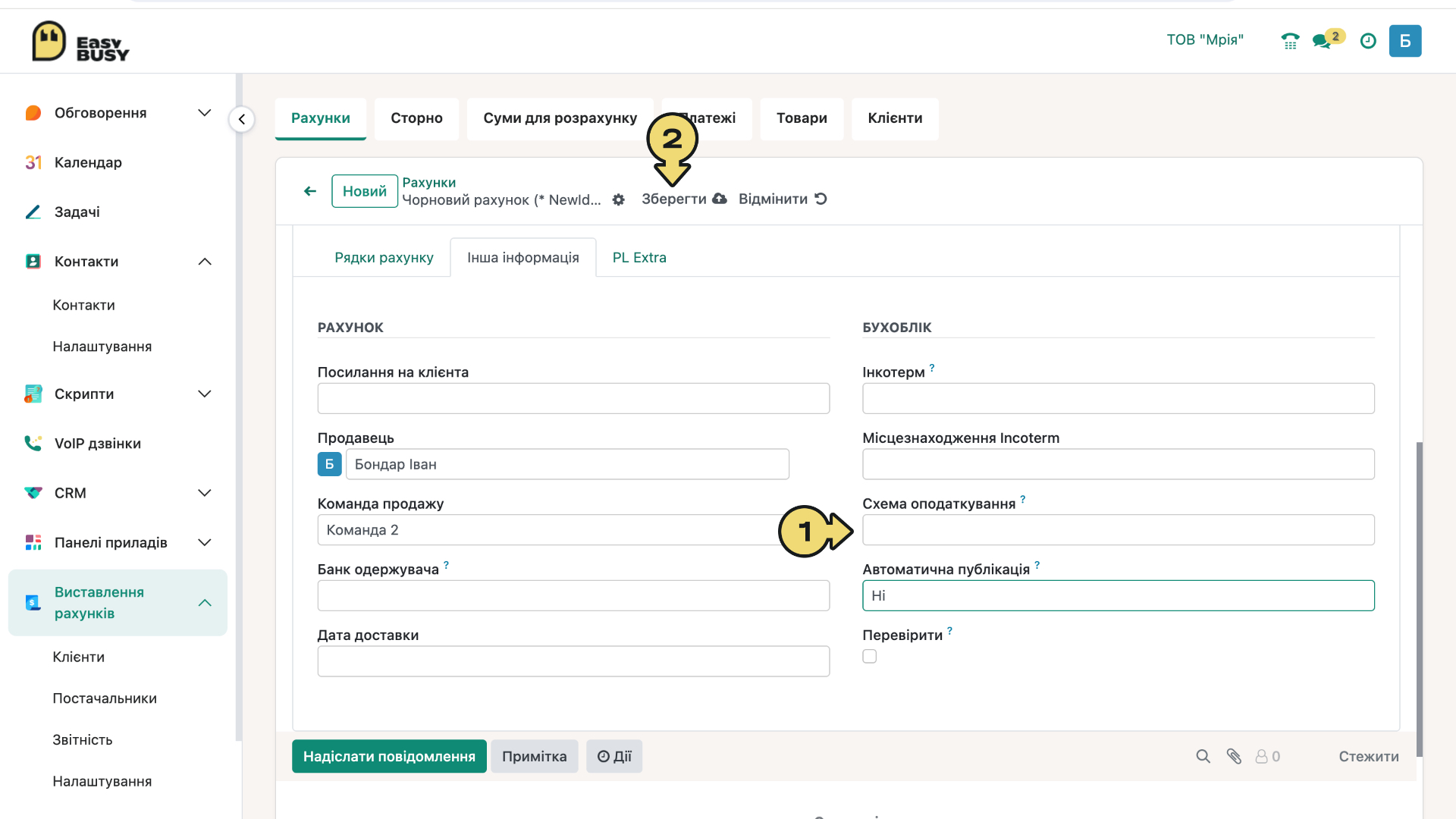Switch to the Рахунки top tab
This screenshot has width=1456, height=819.
pos(320,119)
